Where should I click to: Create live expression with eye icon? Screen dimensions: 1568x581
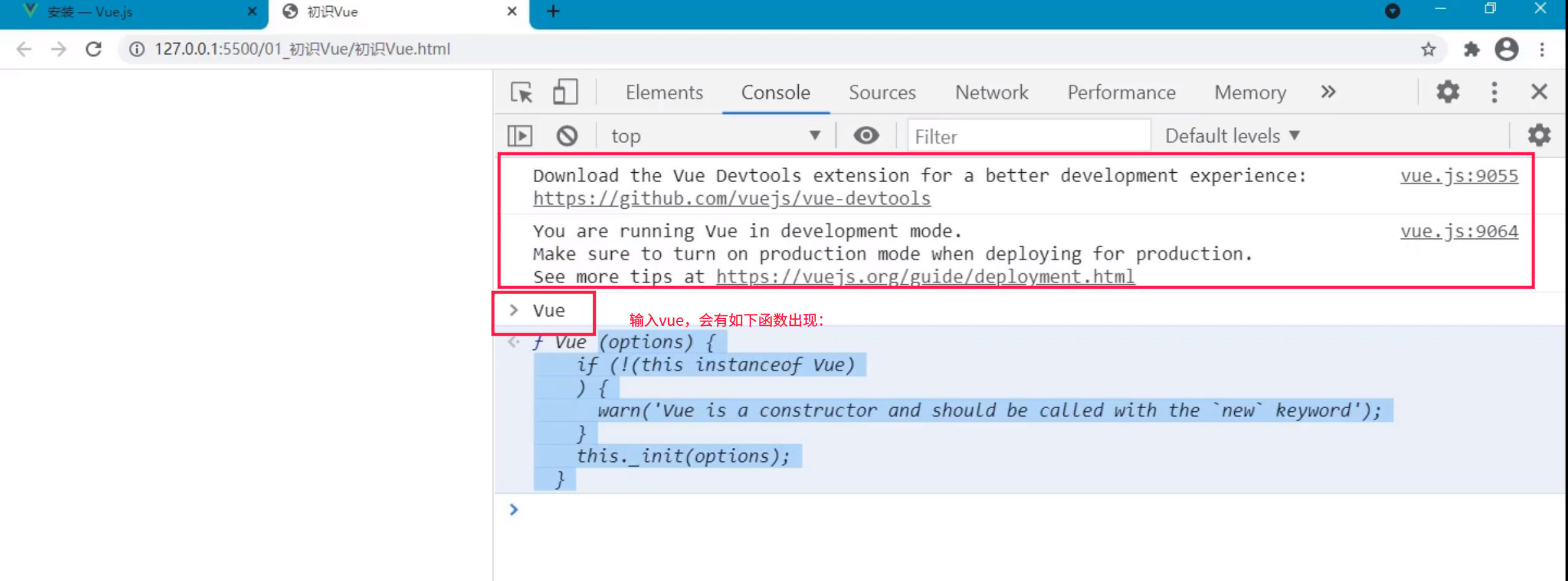[866, 136]
